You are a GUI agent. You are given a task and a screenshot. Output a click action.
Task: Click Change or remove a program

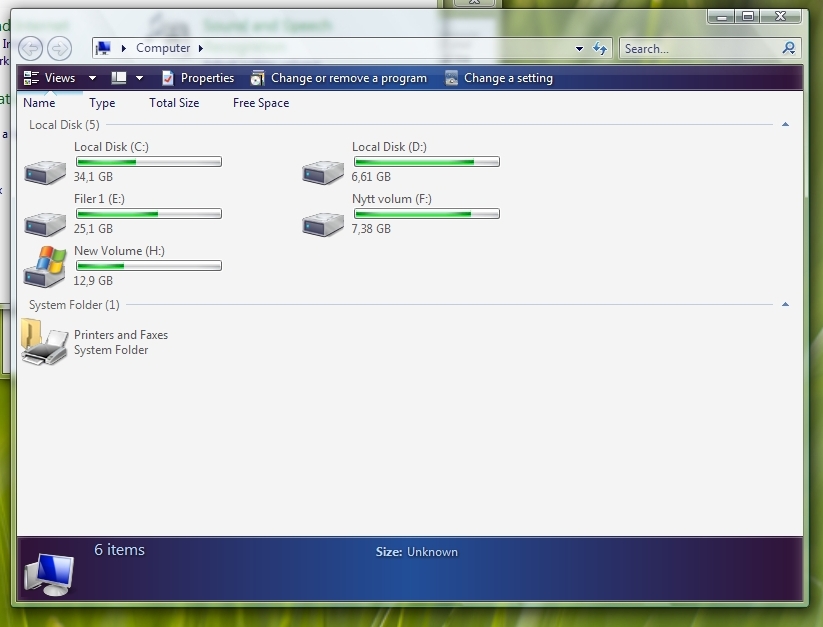coord(338,78)
